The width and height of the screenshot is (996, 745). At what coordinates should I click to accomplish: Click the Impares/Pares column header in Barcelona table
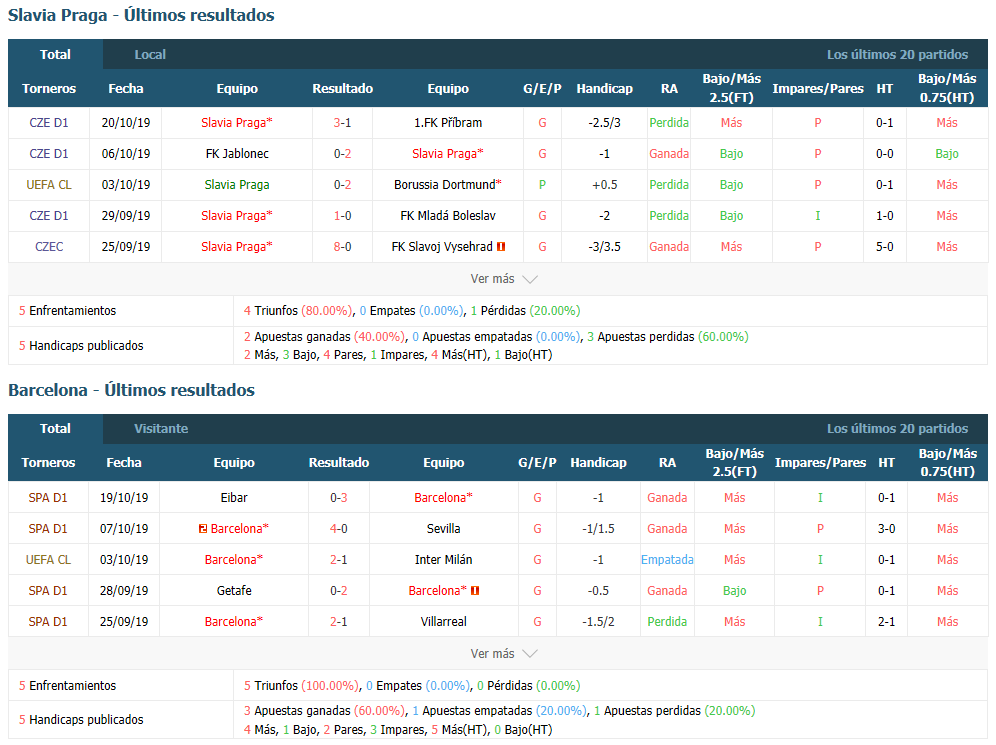(820, 463)
